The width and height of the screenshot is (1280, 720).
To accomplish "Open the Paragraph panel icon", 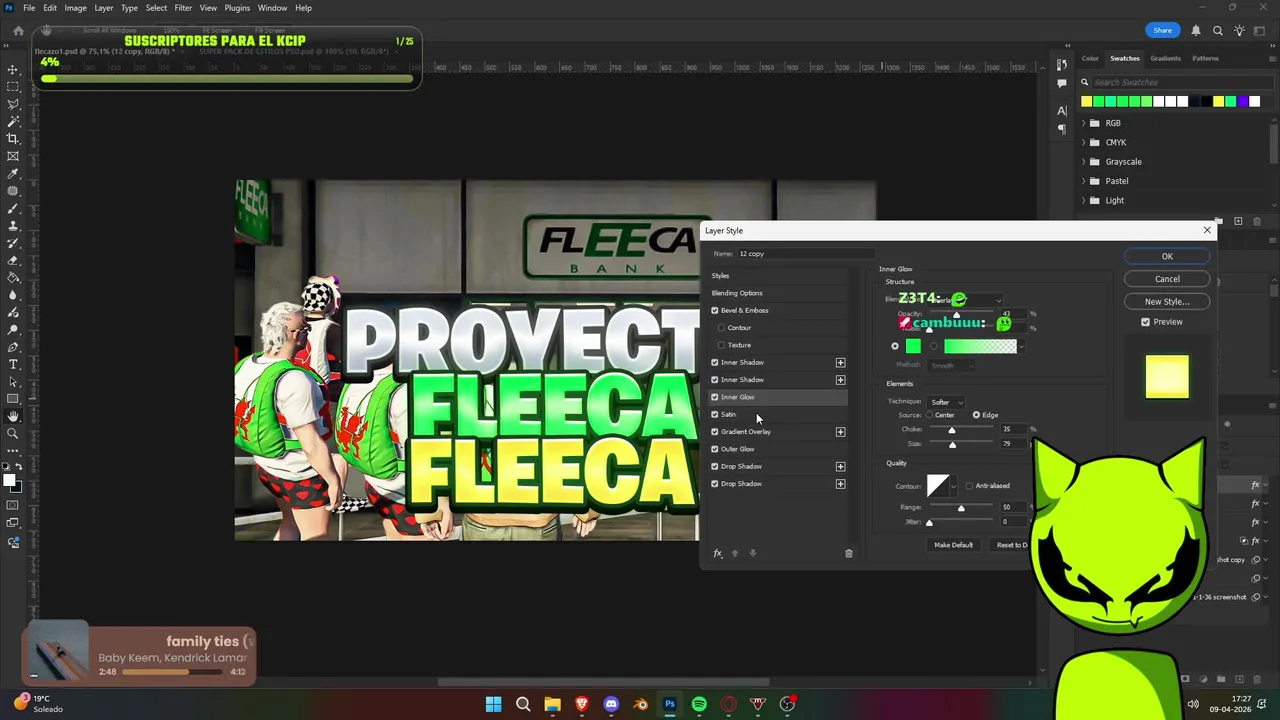I will (1062, 129).
